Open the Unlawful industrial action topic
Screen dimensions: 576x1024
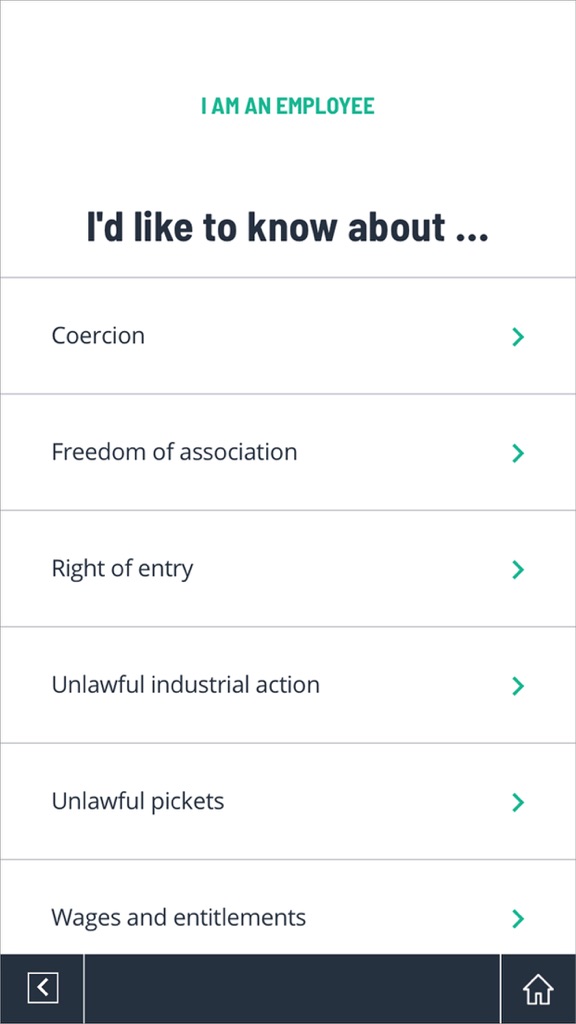point(288,684)
